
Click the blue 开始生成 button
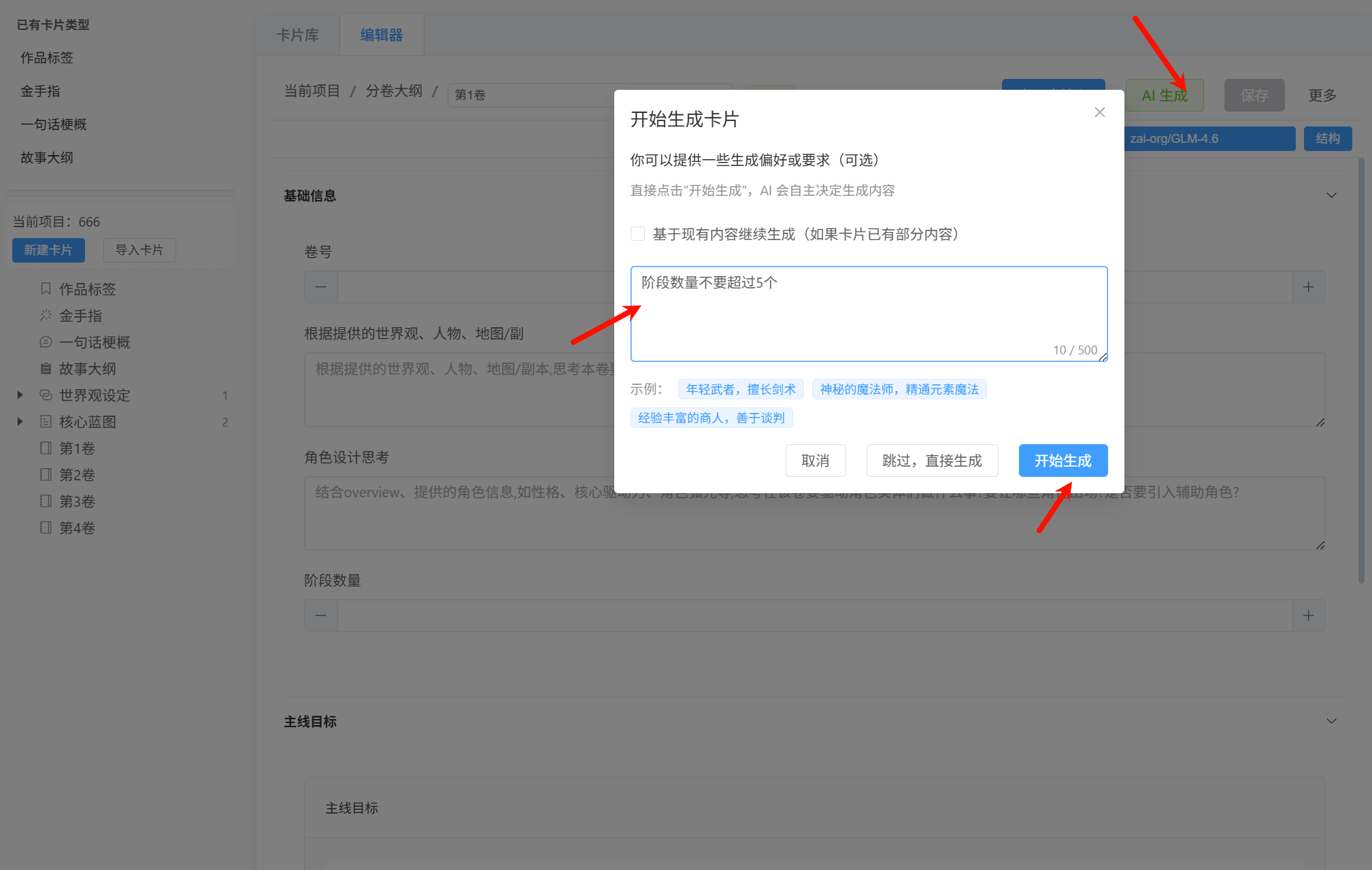point(1063,461)
